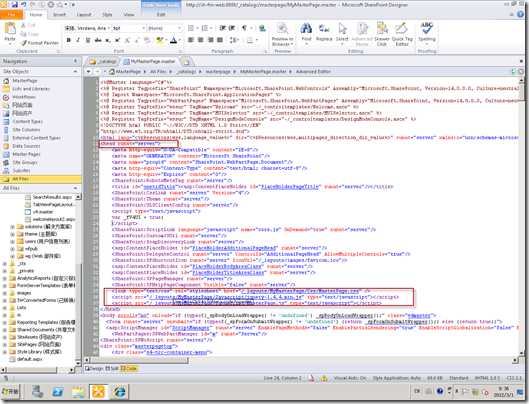Viewport: 529px width, 404px height.
Task: Expand the Lists folder in tree
Action: [x=4, y=307]
